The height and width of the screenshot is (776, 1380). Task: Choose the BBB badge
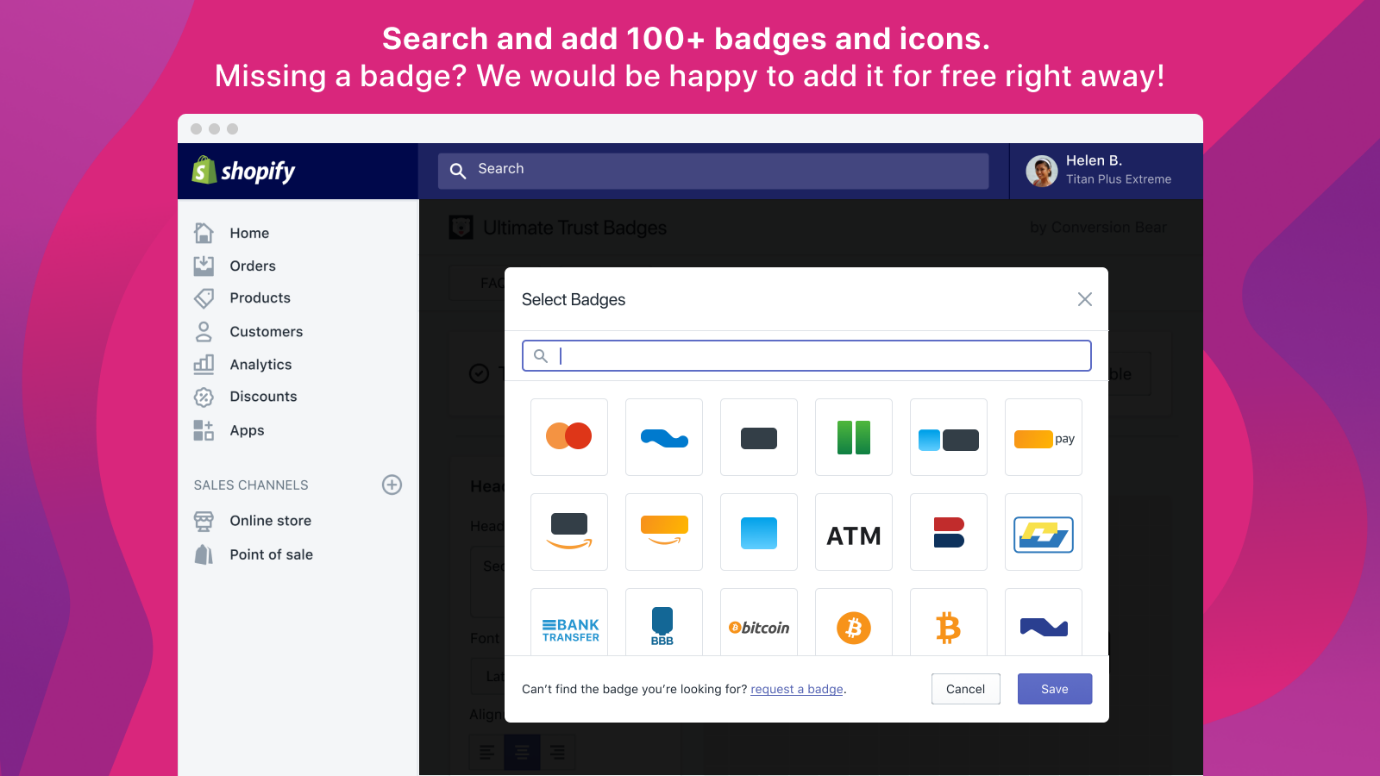(x=664, y=627)
